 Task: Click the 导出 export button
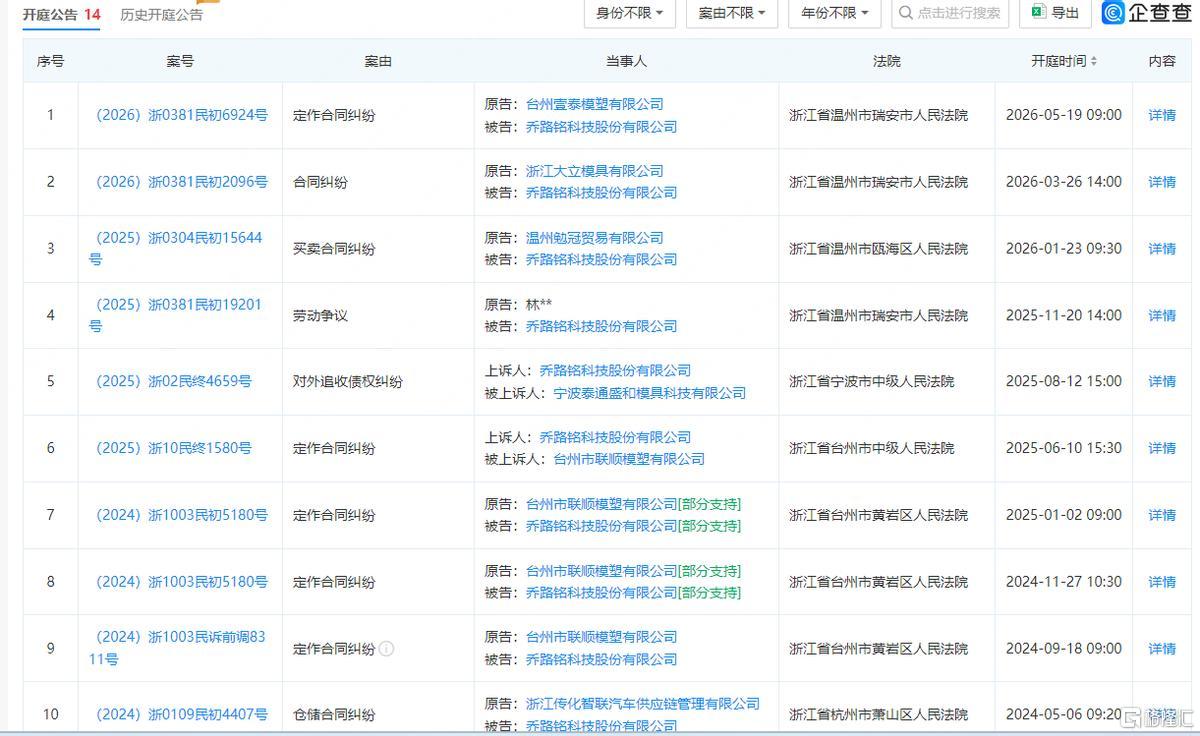[x=1055, y=13]
